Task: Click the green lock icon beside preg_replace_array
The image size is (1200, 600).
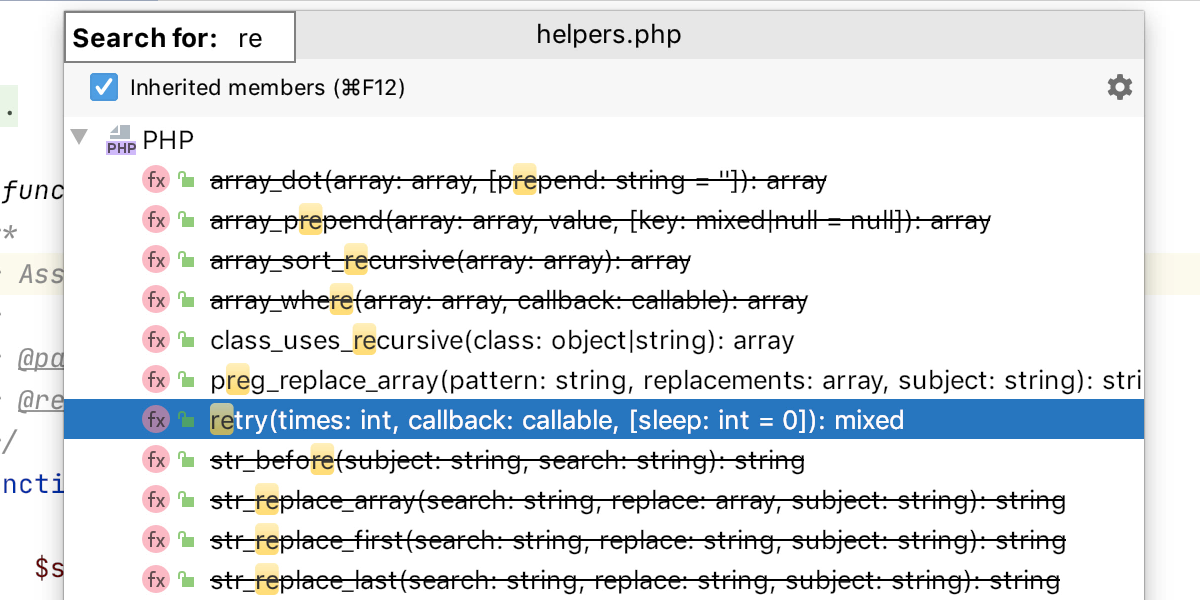Action: (x=185, y=380)
